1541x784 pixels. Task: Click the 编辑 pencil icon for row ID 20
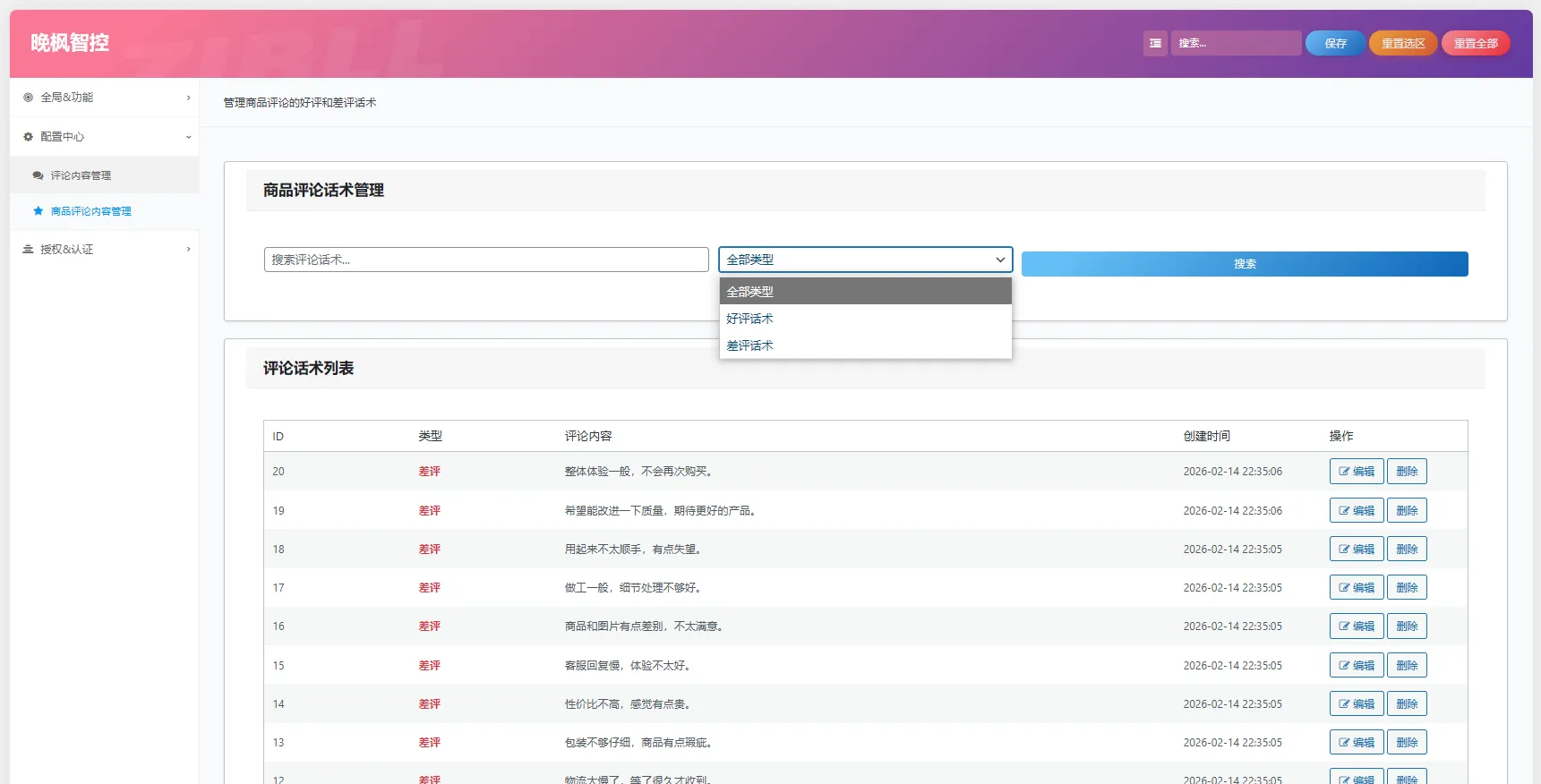(1344, 472)
